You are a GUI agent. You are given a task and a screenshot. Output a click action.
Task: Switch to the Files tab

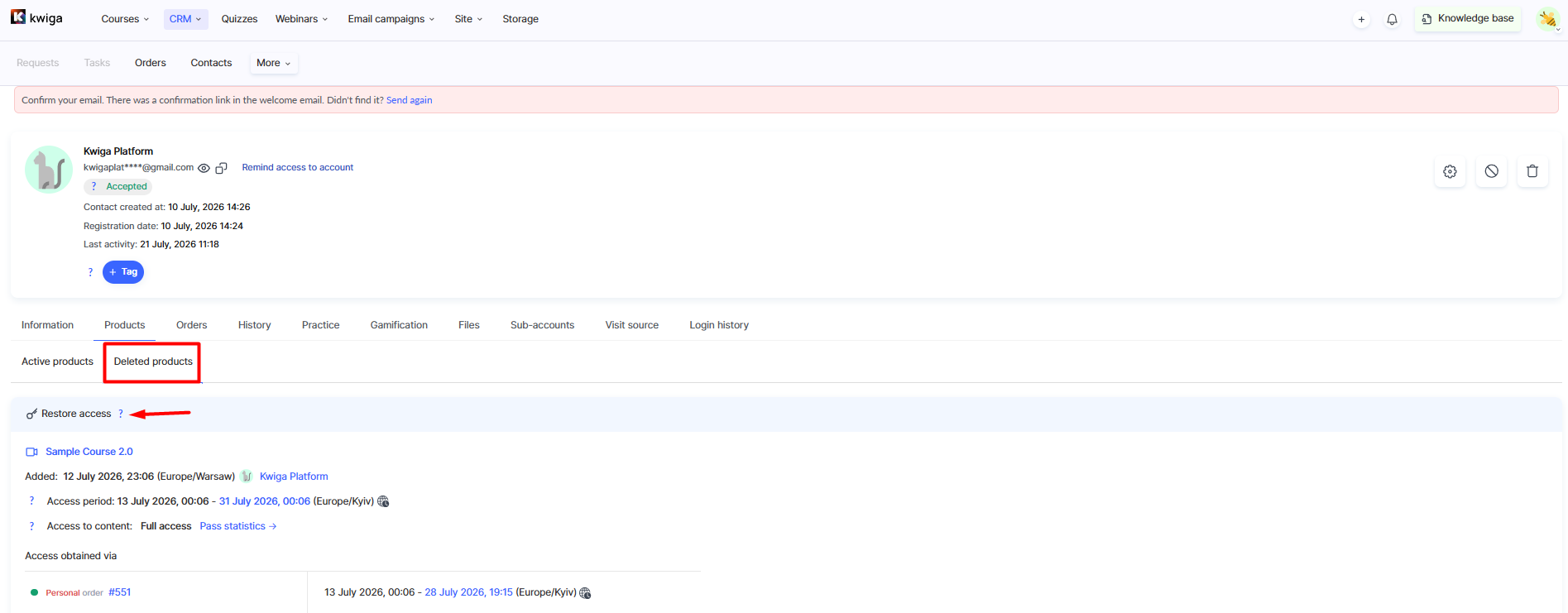point(469,325)
